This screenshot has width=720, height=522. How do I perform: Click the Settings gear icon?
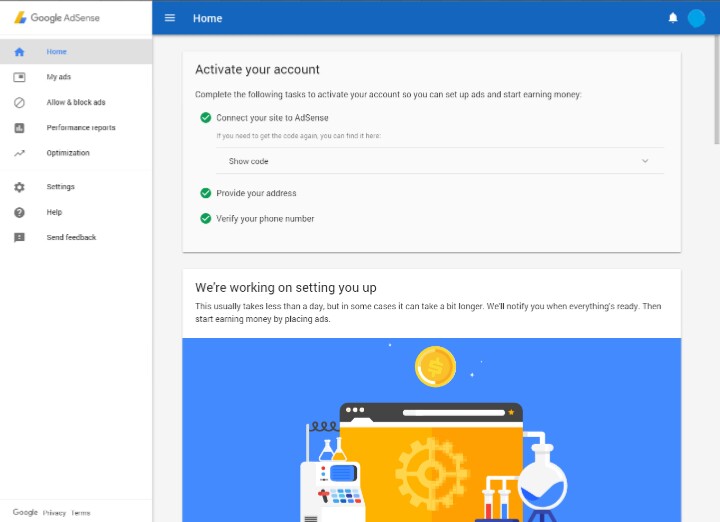[x=19, y=187]
